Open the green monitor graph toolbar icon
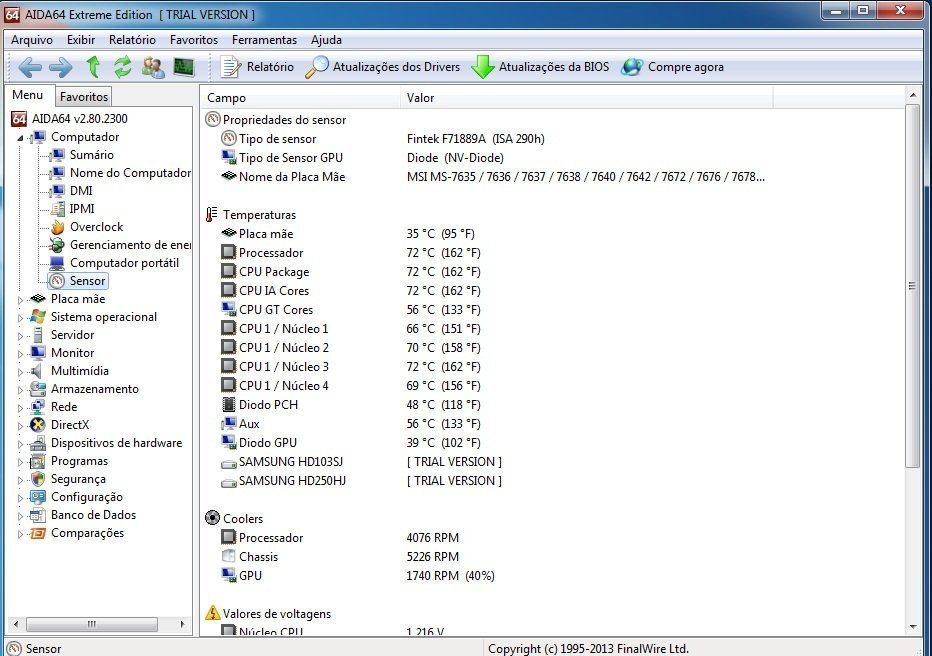This screenshot has height=656, width=932. [184, 67]
